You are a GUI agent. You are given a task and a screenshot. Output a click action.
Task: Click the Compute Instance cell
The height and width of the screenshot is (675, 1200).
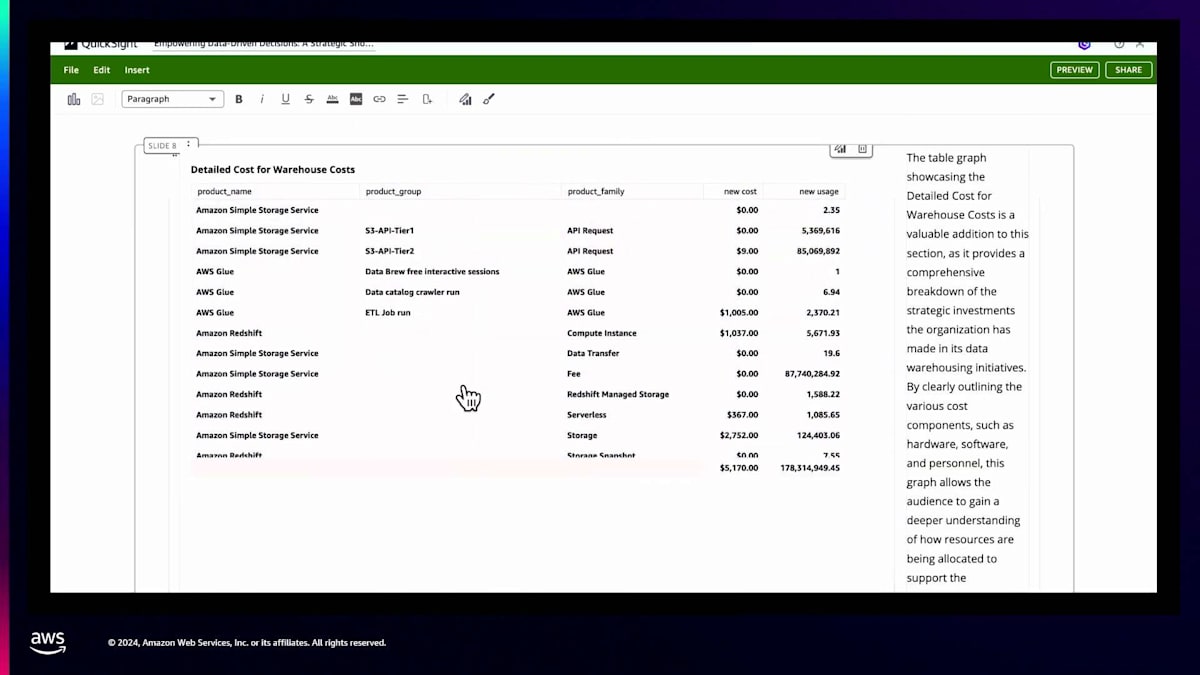coord(602,333)
